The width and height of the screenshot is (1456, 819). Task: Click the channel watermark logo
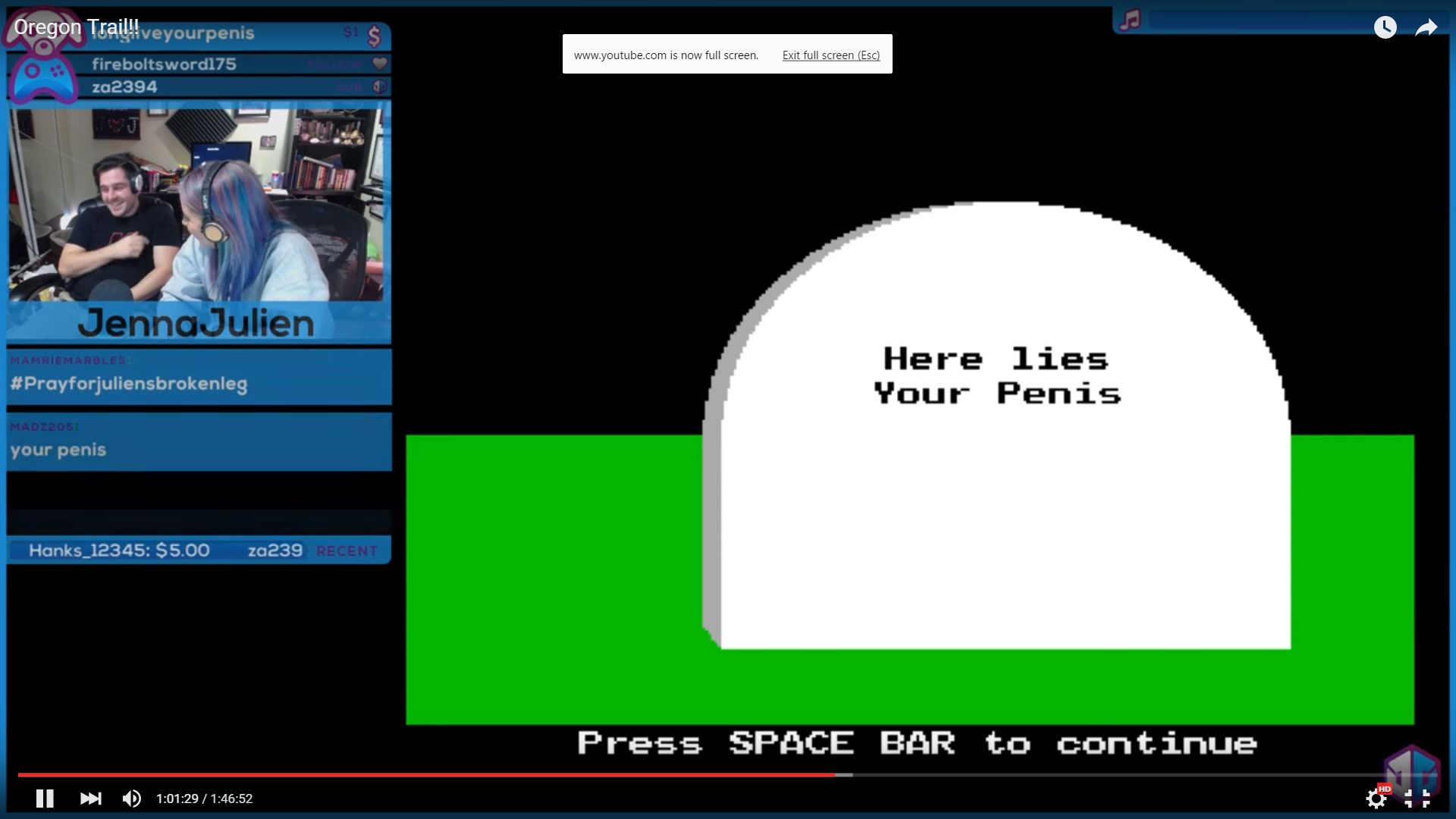(1410, 767)
